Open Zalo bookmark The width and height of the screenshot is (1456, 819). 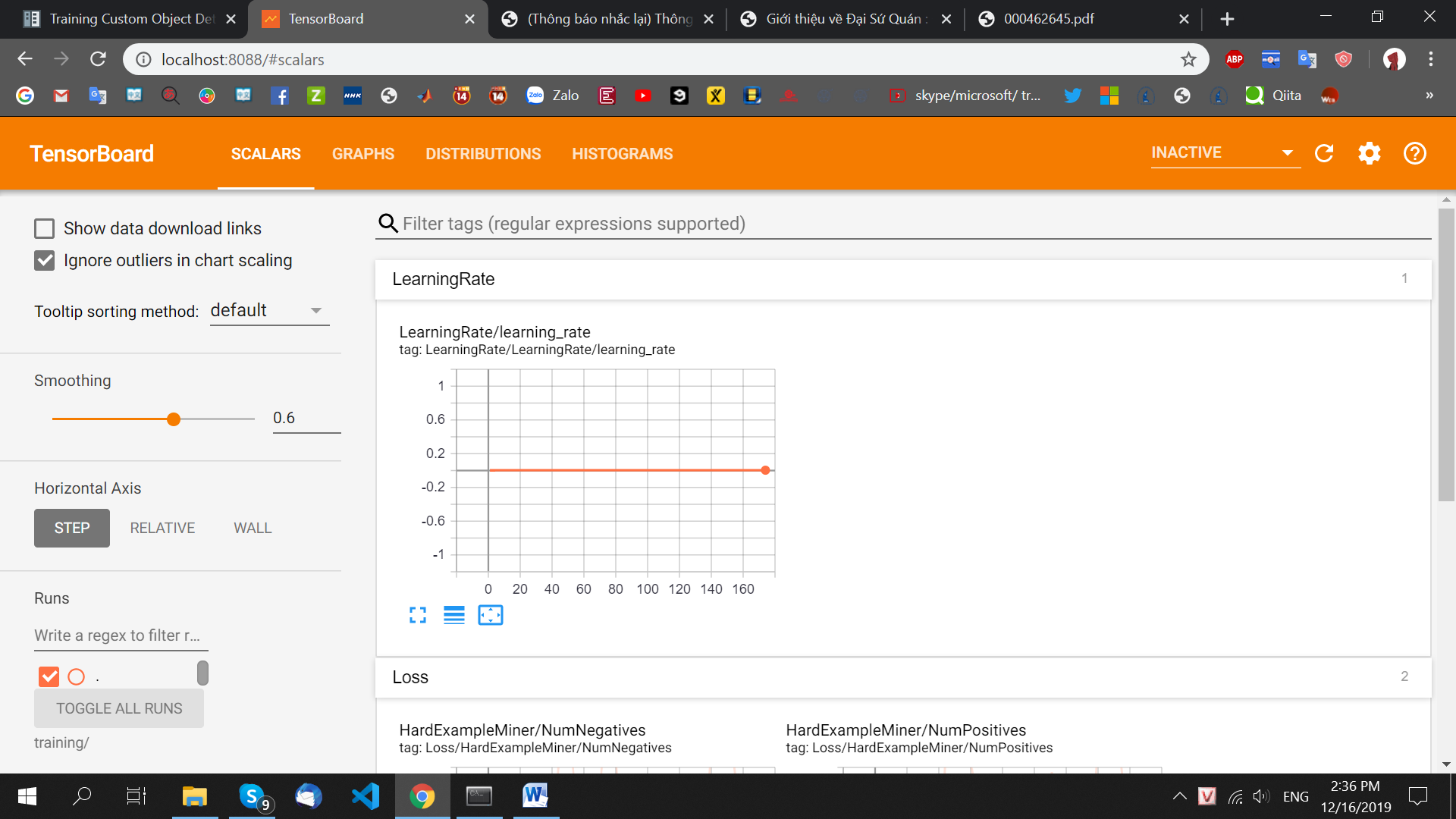(x=553, y=96)
